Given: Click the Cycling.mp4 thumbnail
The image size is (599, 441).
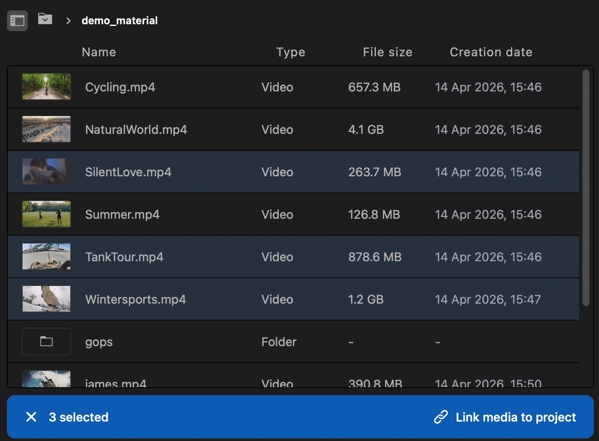Looking at the screenshot, I should (46, 87).
